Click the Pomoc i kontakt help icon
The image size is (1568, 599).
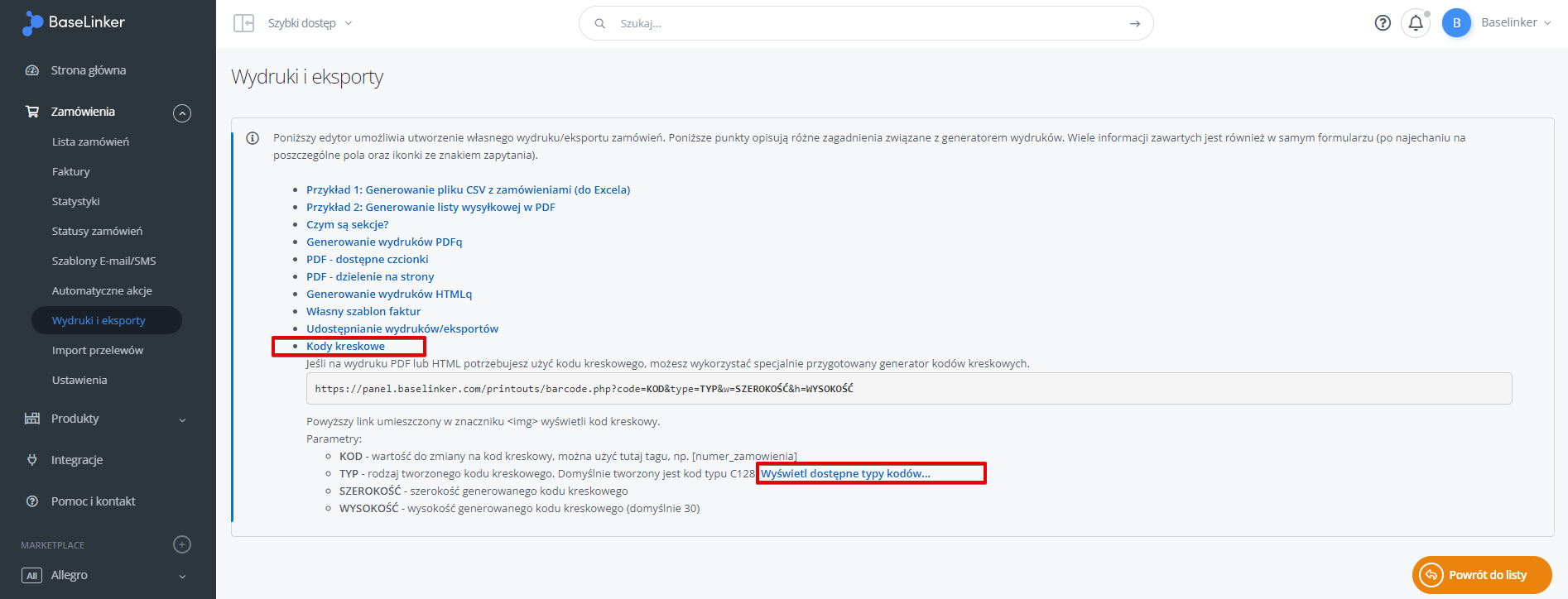coord(32,501)
